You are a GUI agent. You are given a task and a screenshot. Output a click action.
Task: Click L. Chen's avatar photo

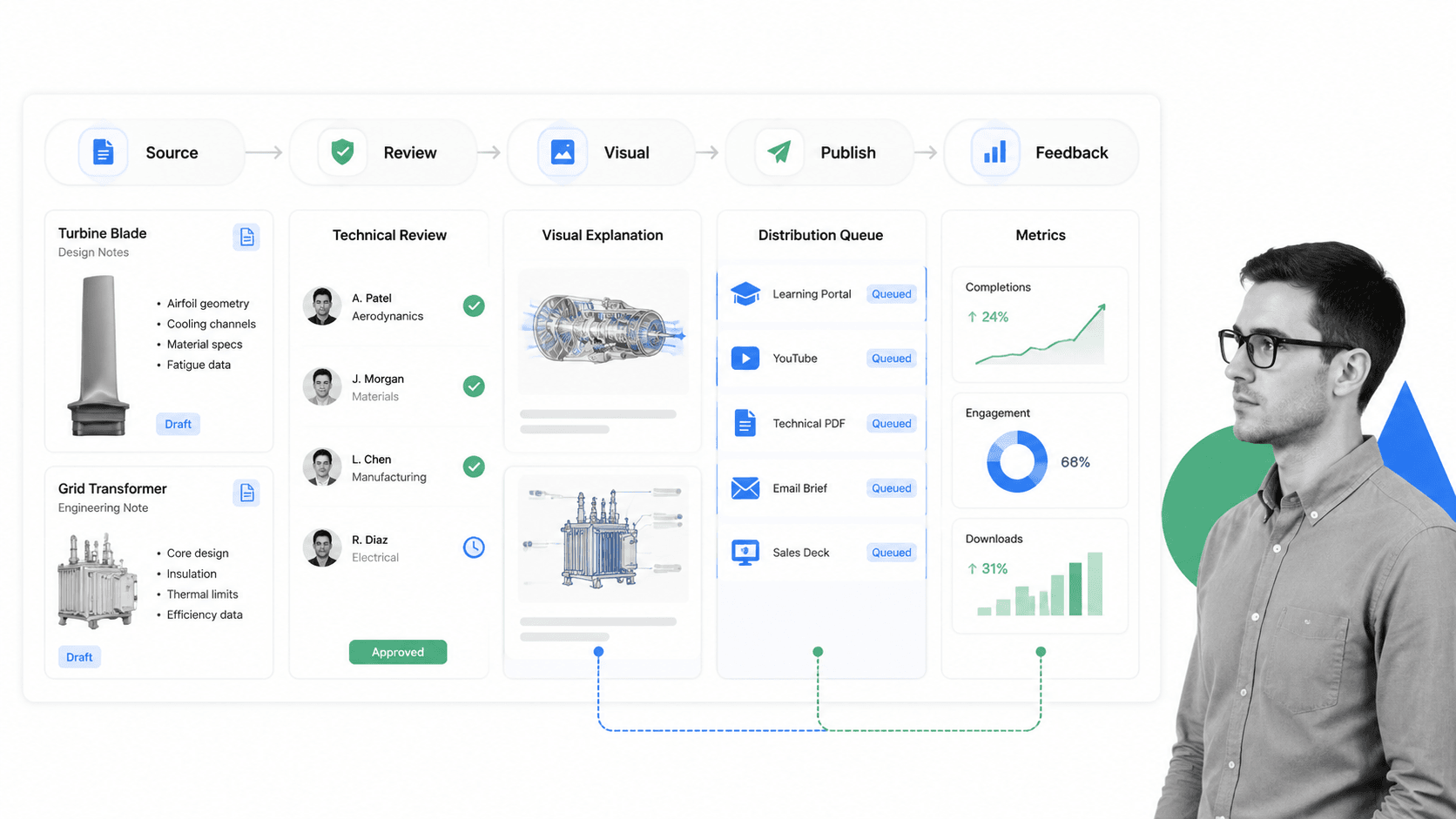tap(322, 467)
